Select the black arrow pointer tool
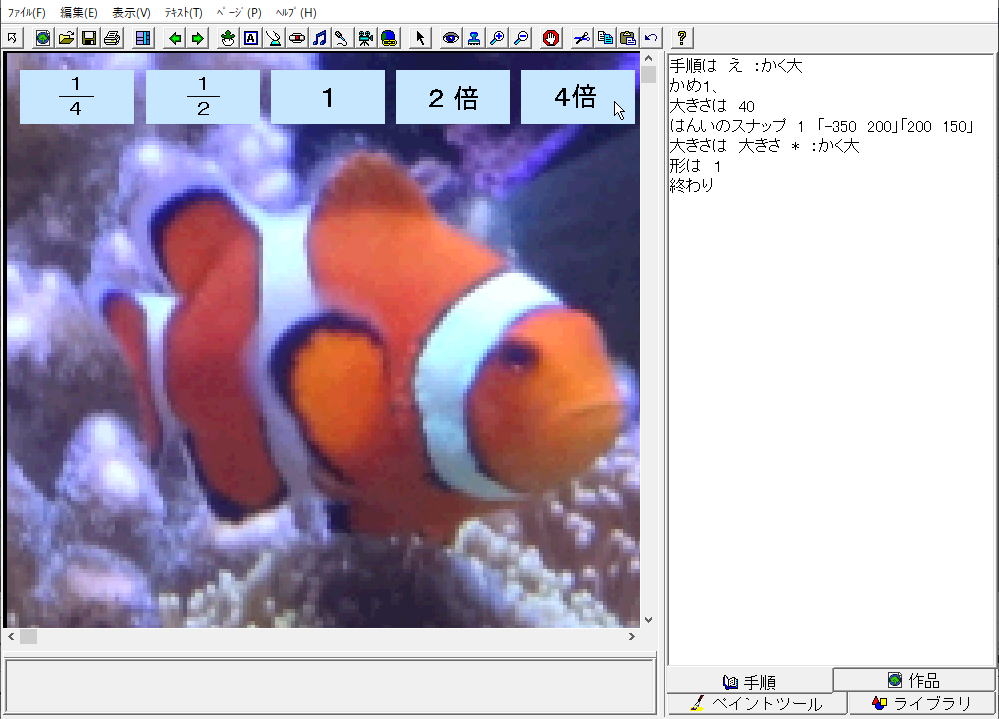This screenshot has height=719, width=999. (420, 38)
